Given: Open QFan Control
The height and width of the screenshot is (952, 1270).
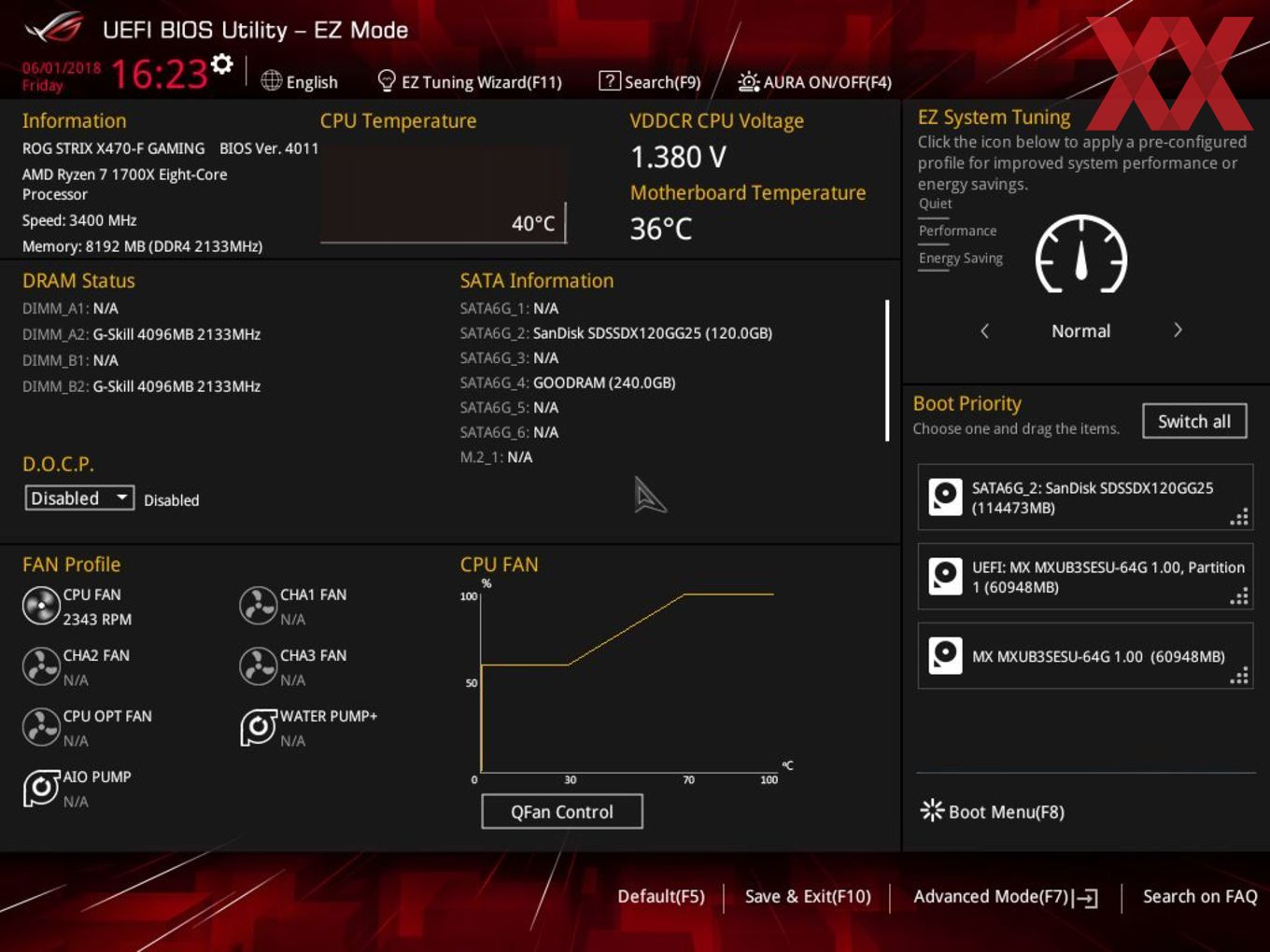Looking at the screenshot, I should (x=562, y=812).
